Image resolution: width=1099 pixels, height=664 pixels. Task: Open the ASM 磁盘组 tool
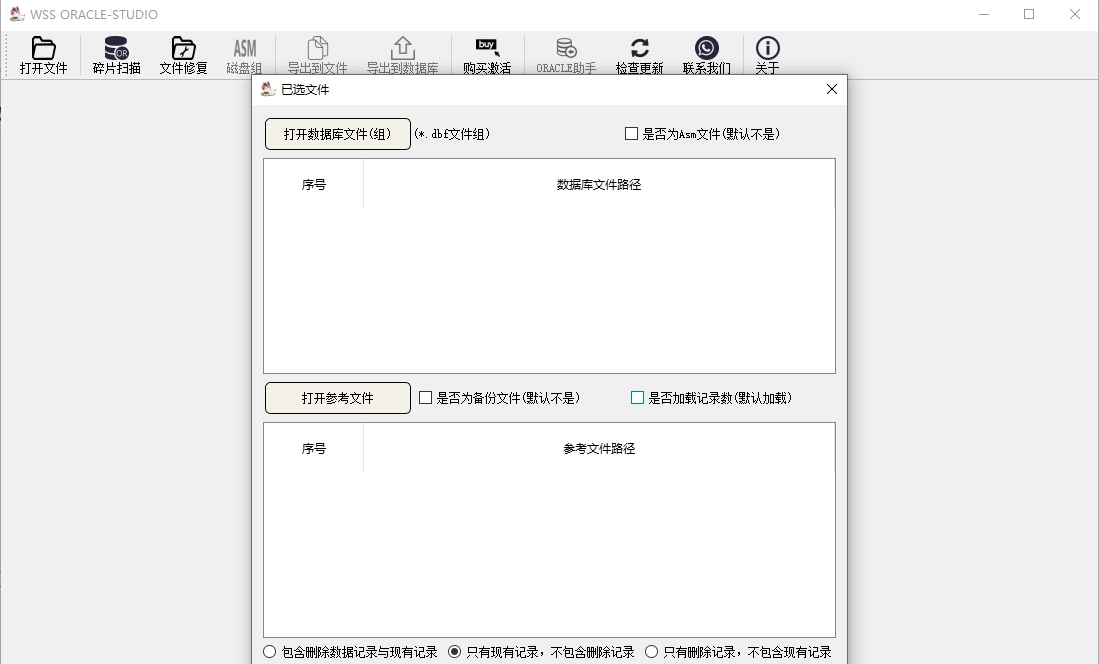pyautogui.click(x=244, y=54)
